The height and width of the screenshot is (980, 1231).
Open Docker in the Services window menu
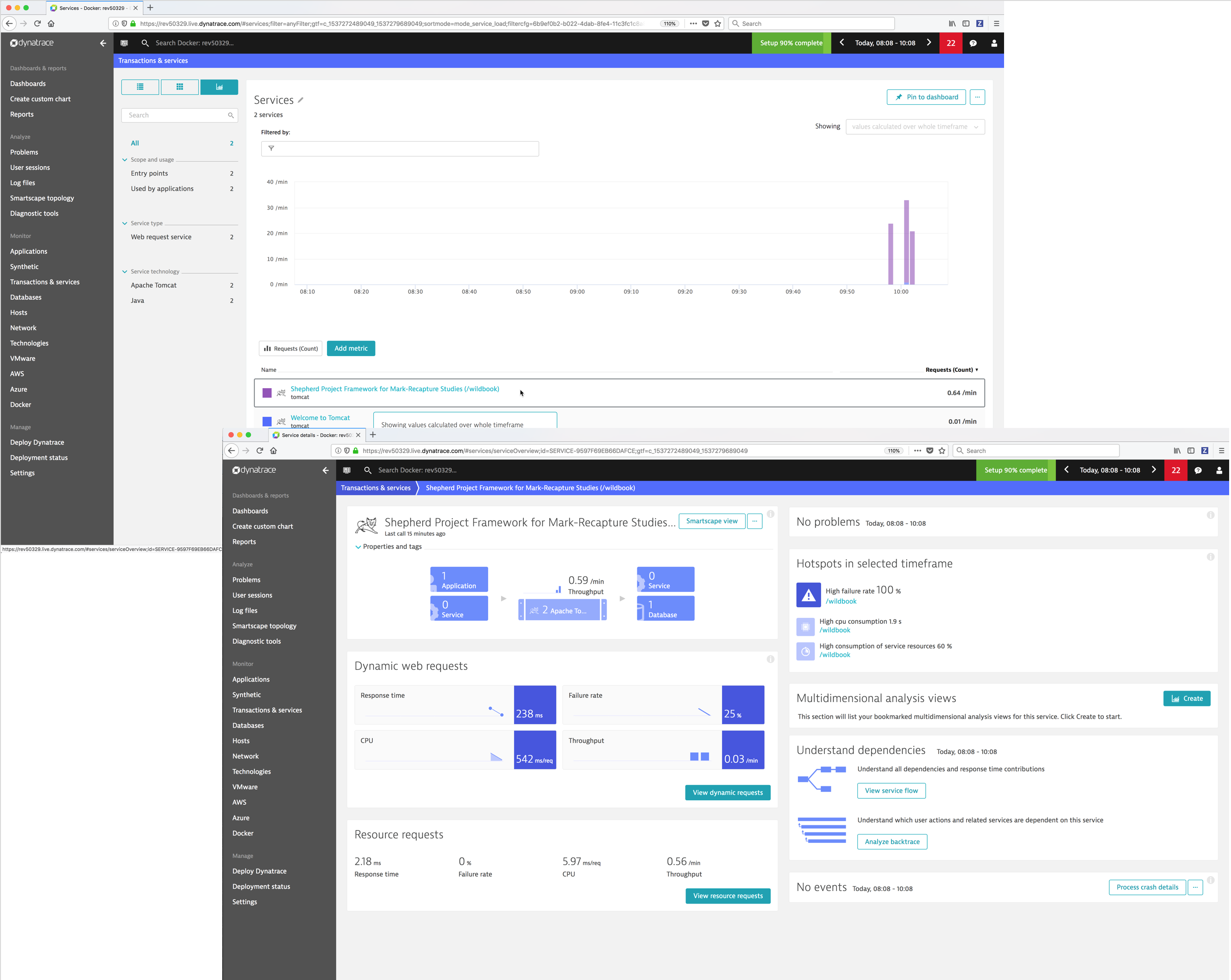click(x=20, y=405)
